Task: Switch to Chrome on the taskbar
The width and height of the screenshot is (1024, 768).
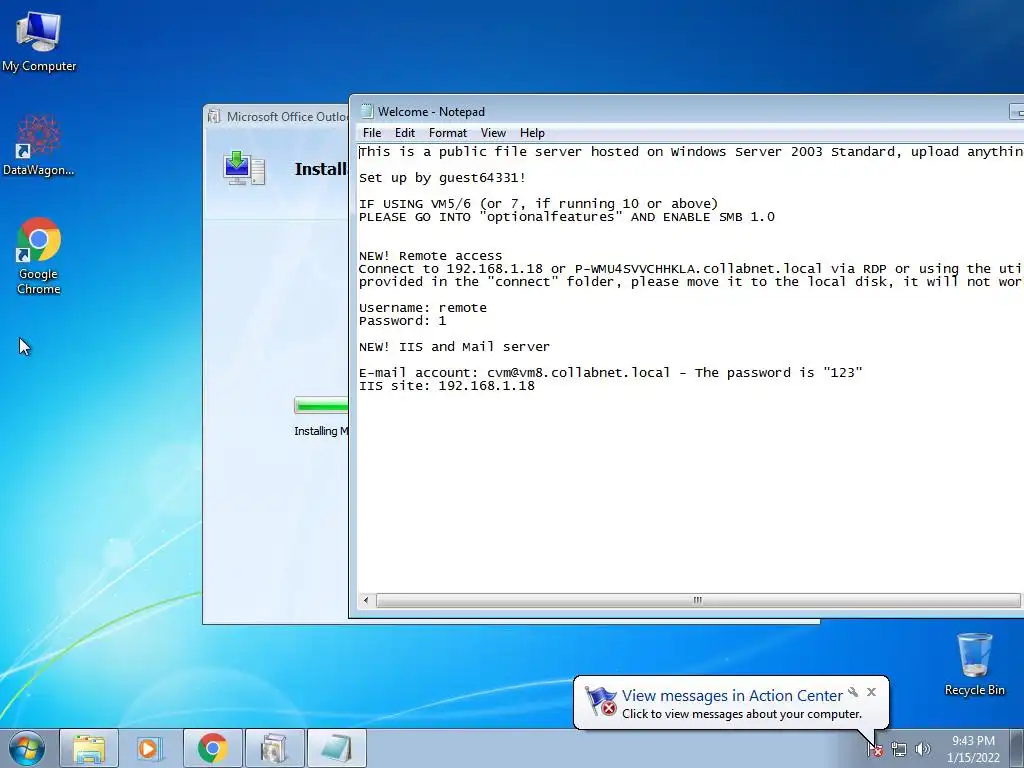Action: click(212, 748)
